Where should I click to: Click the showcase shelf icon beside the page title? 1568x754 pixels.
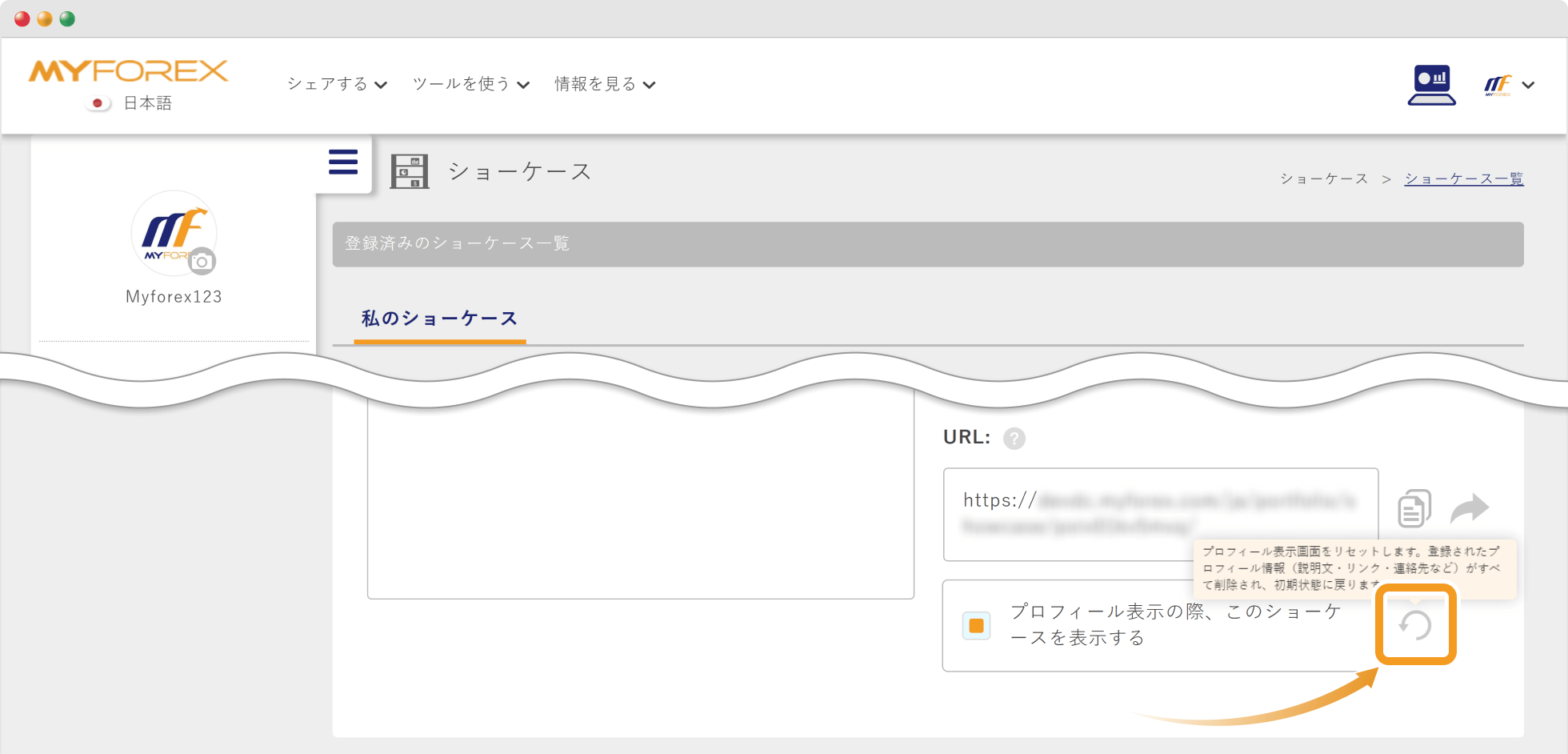tap(410, 170)
